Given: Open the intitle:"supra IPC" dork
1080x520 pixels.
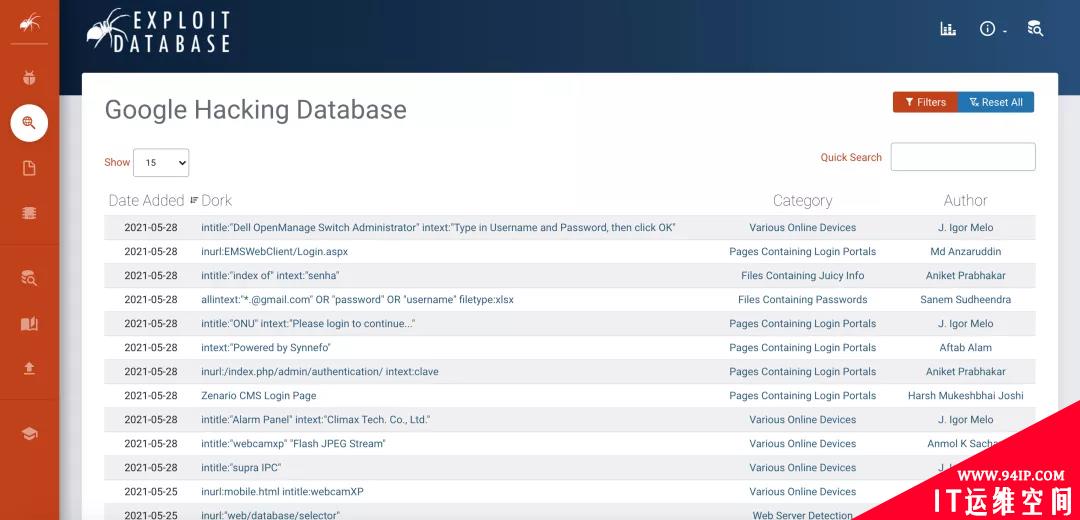Looking at the screenshot, I should pos(241,468).
